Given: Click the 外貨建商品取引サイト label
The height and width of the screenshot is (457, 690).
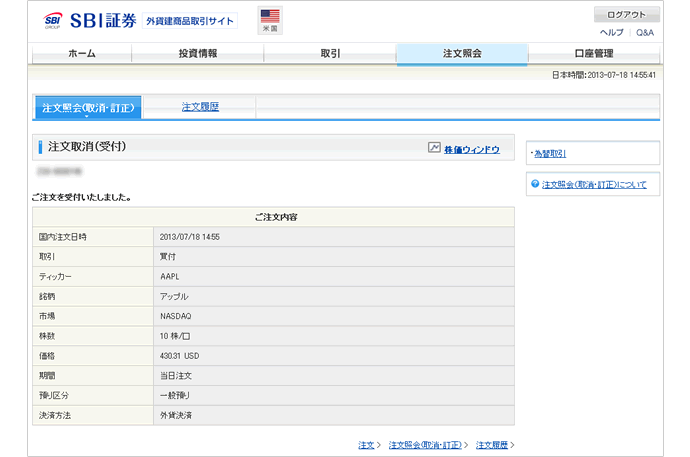Looking at the screenshot, I should [190, 21].
